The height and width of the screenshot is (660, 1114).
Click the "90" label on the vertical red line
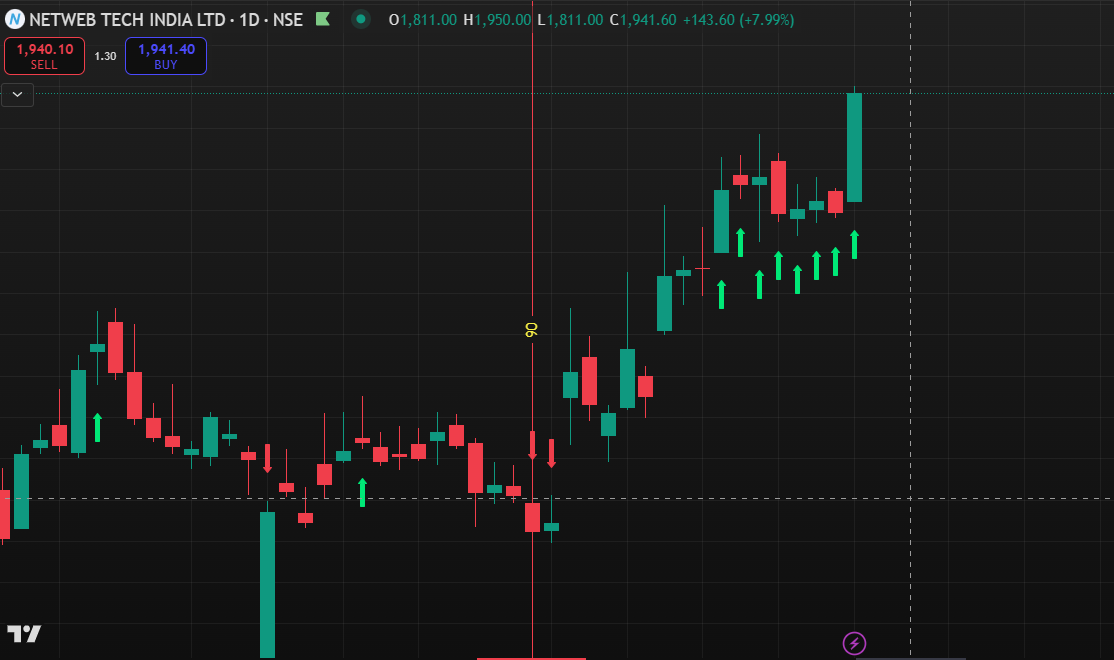point(531,328)
